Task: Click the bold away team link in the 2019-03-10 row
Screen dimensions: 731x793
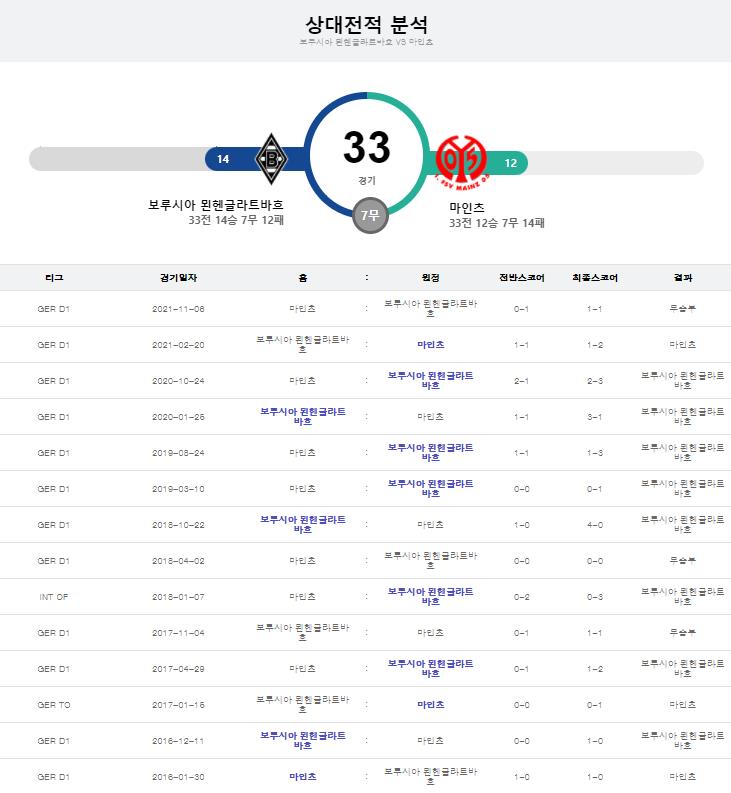Action: pyautogui.click(x=431, y=489)
